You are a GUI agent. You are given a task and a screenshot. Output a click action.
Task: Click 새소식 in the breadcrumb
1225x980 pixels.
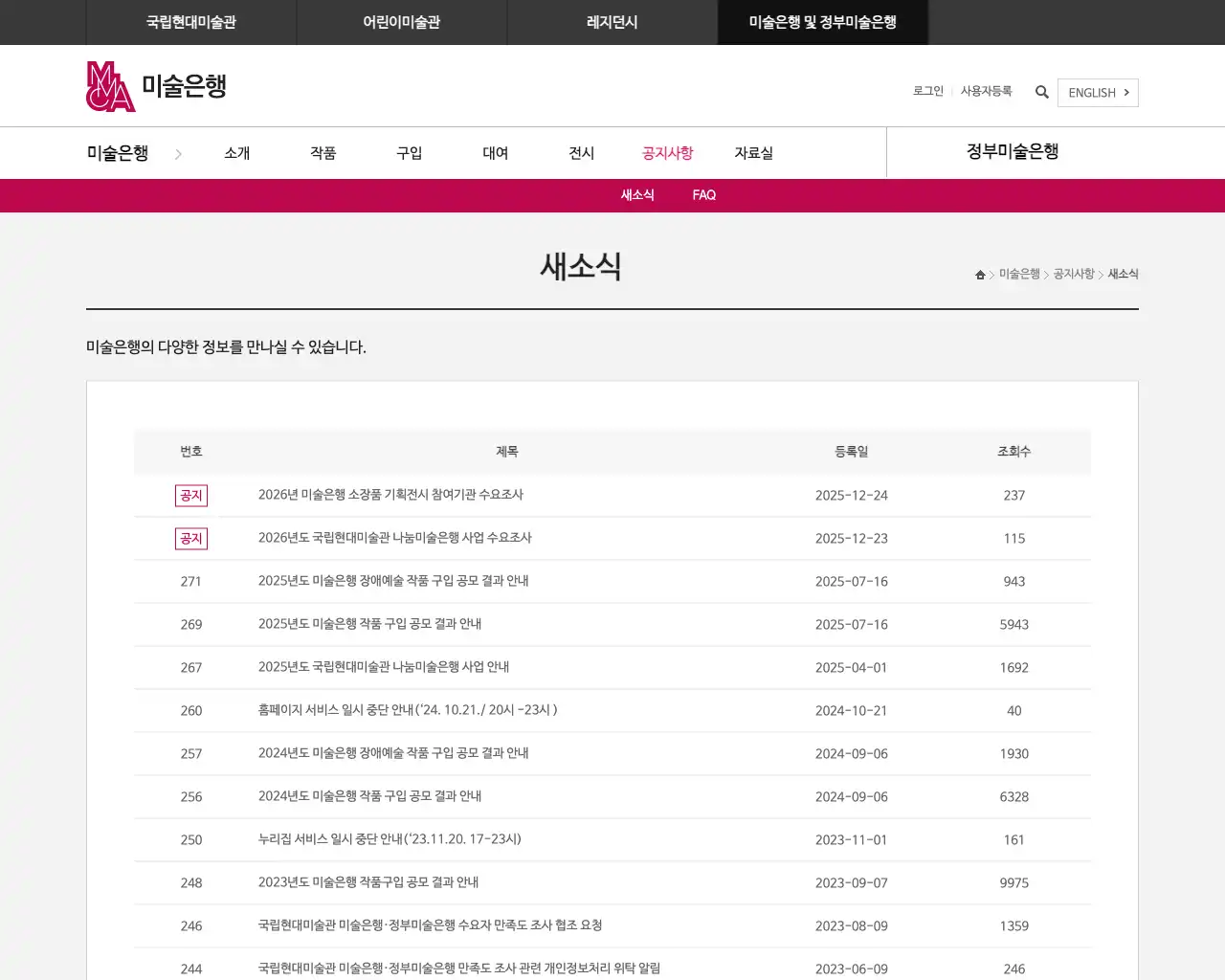click(x=1124, y=274)
